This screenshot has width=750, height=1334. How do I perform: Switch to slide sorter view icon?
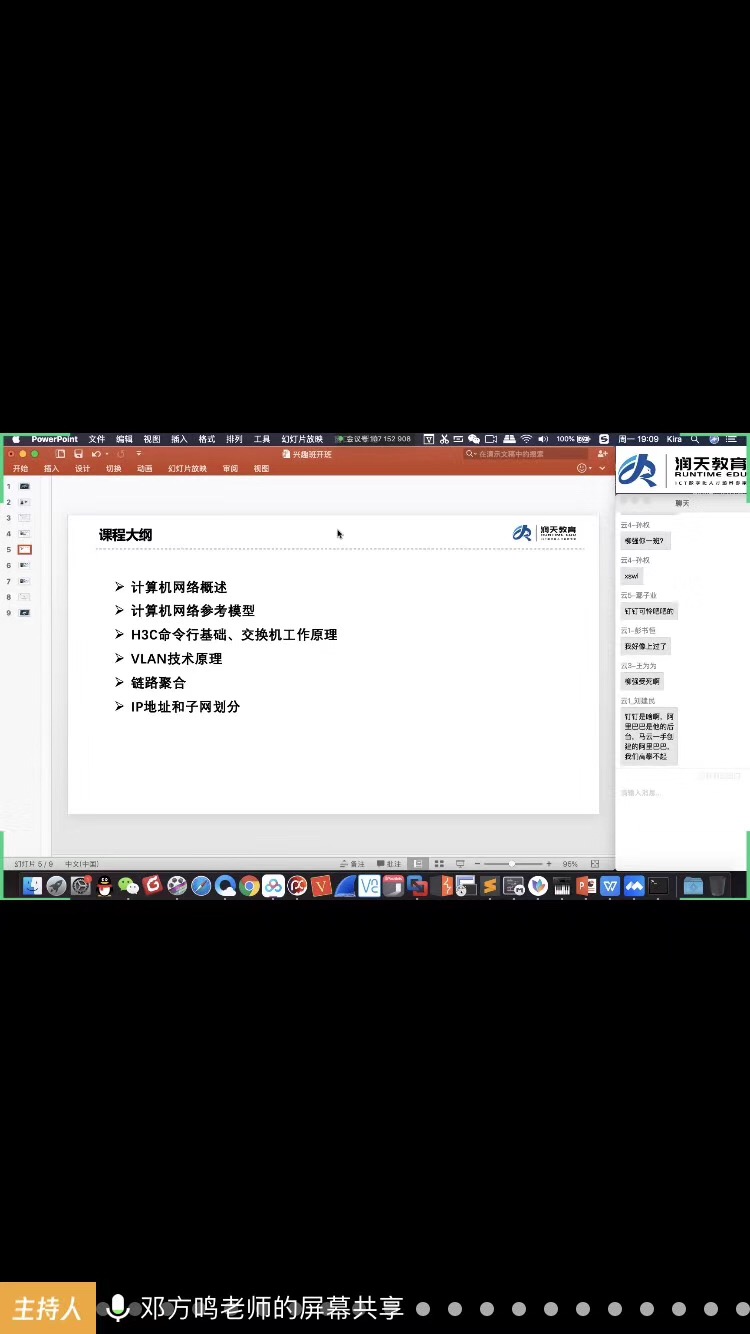[x=439, y=864]
